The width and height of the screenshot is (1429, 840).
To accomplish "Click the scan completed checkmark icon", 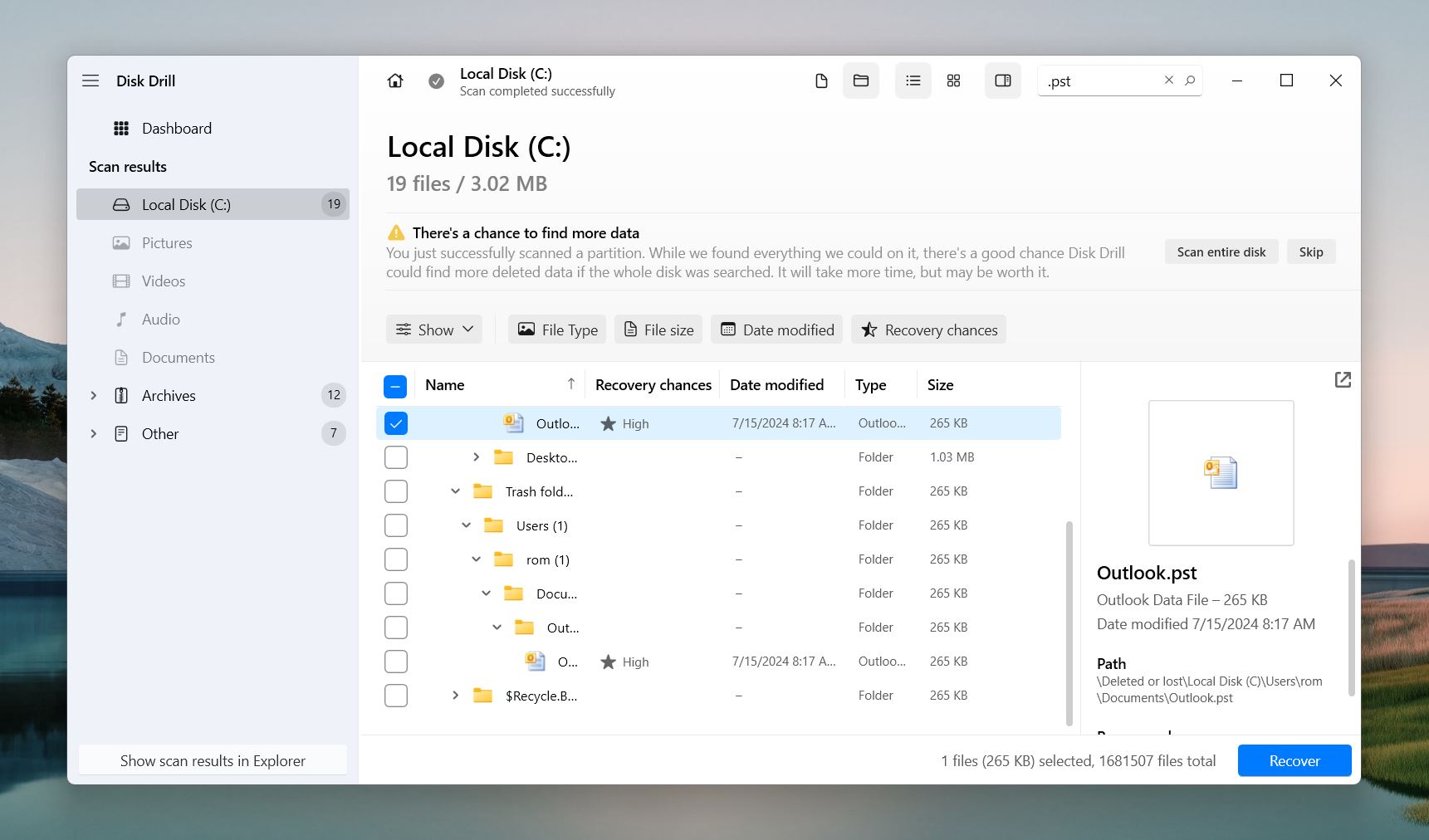I will [x=436, y=81].
